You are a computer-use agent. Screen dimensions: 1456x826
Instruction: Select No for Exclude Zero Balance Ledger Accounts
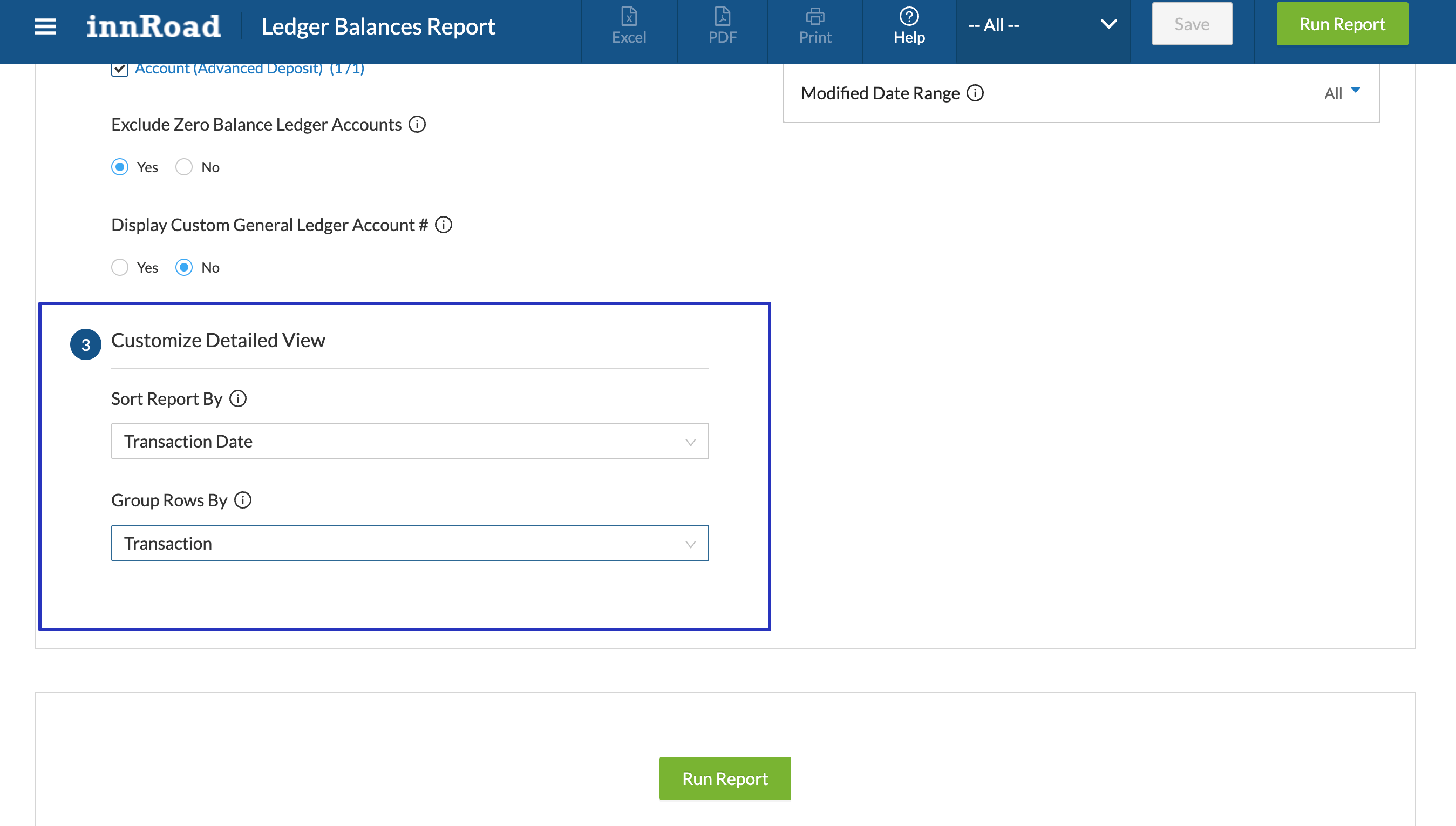[183, 167]
